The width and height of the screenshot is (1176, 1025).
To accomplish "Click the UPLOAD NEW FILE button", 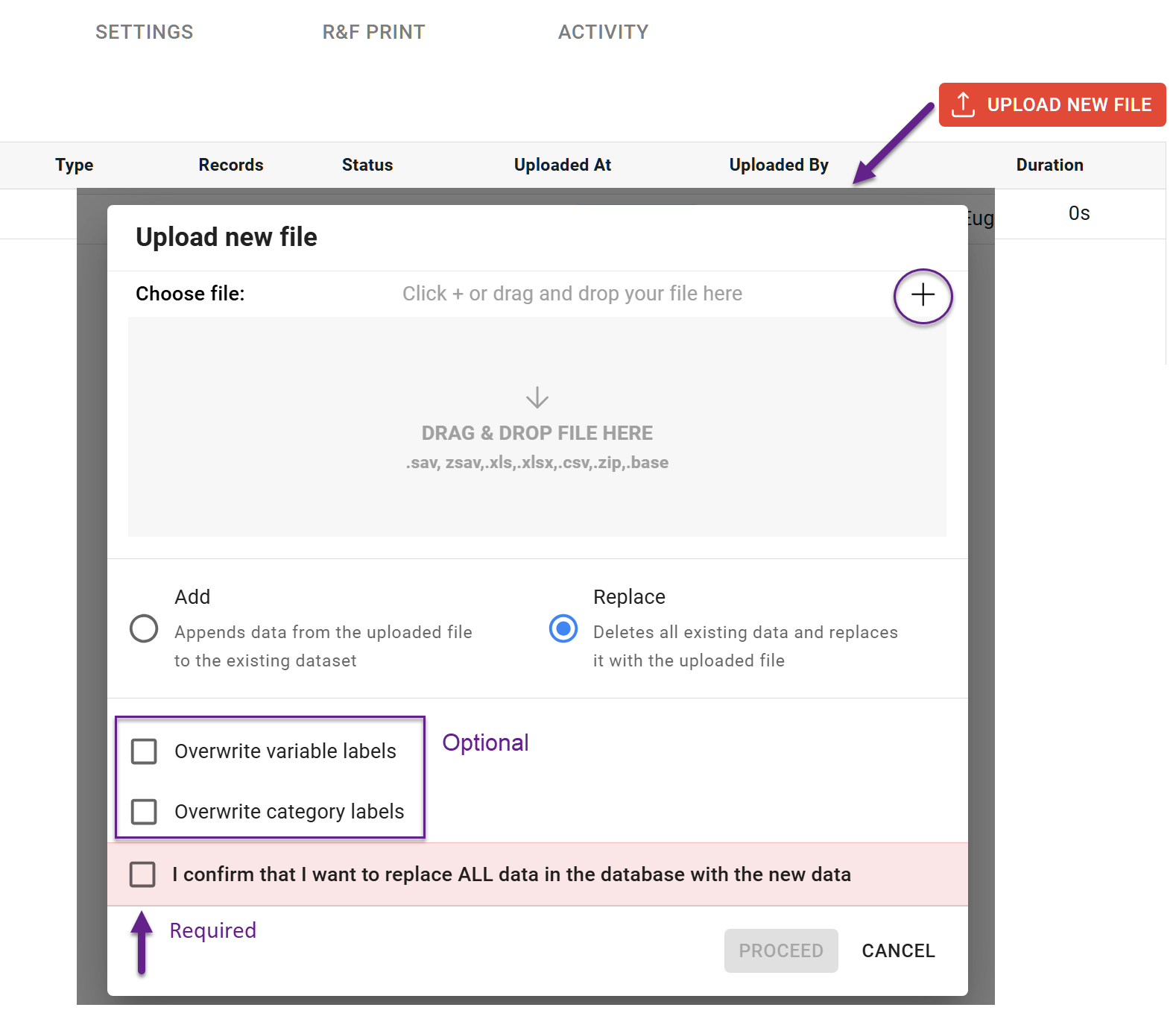I will [1052, 105].
